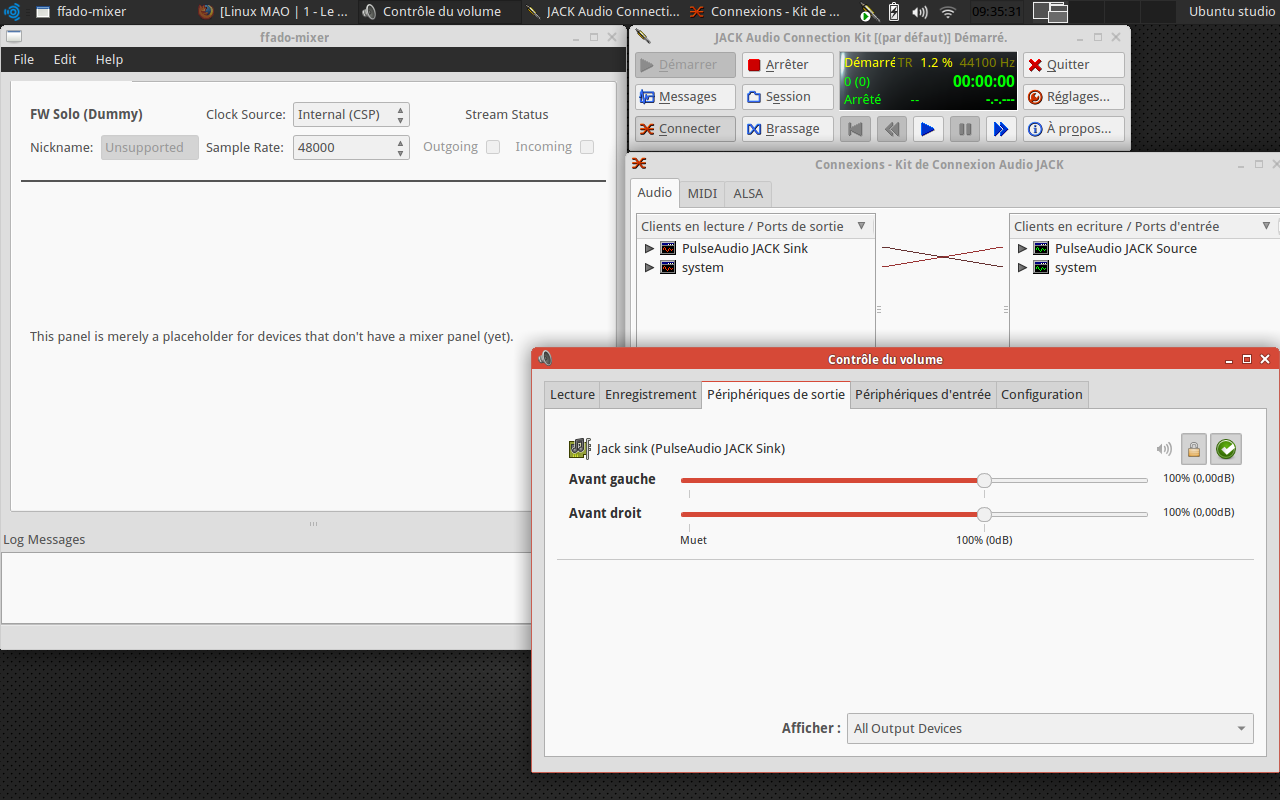The height and width of the screenshot is (800, 1280).
Task: Open the Configuration tab in volume control
Action: click(1042, 395)
